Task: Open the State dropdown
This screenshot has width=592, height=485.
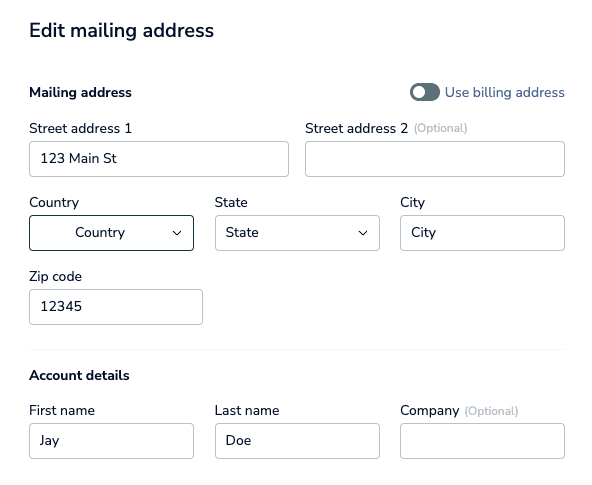Action: point(297,233)
